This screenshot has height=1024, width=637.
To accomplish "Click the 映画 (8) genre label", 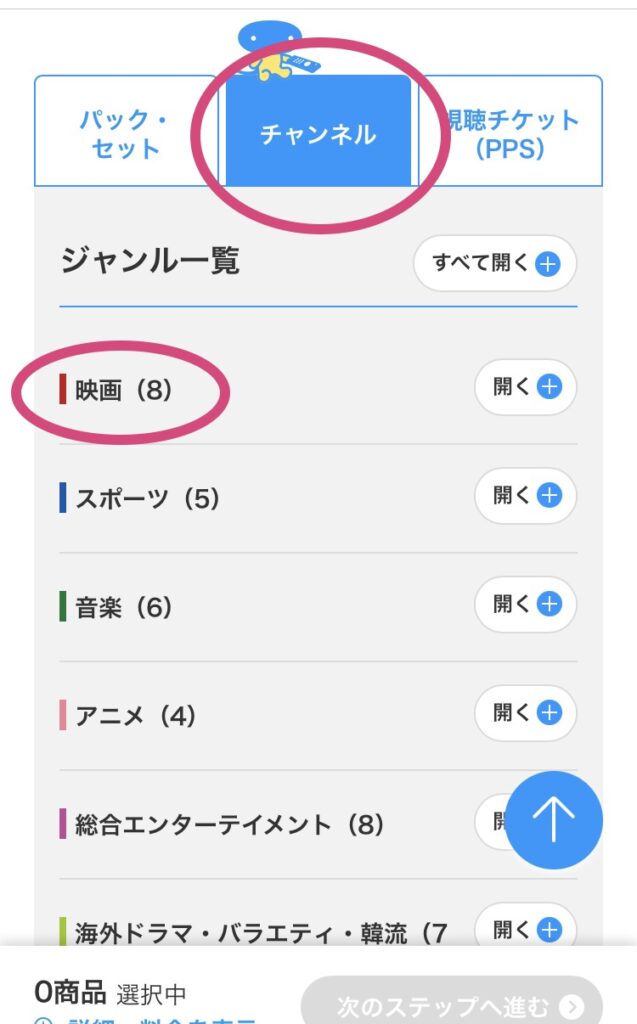I will click(x=124, y=390).
